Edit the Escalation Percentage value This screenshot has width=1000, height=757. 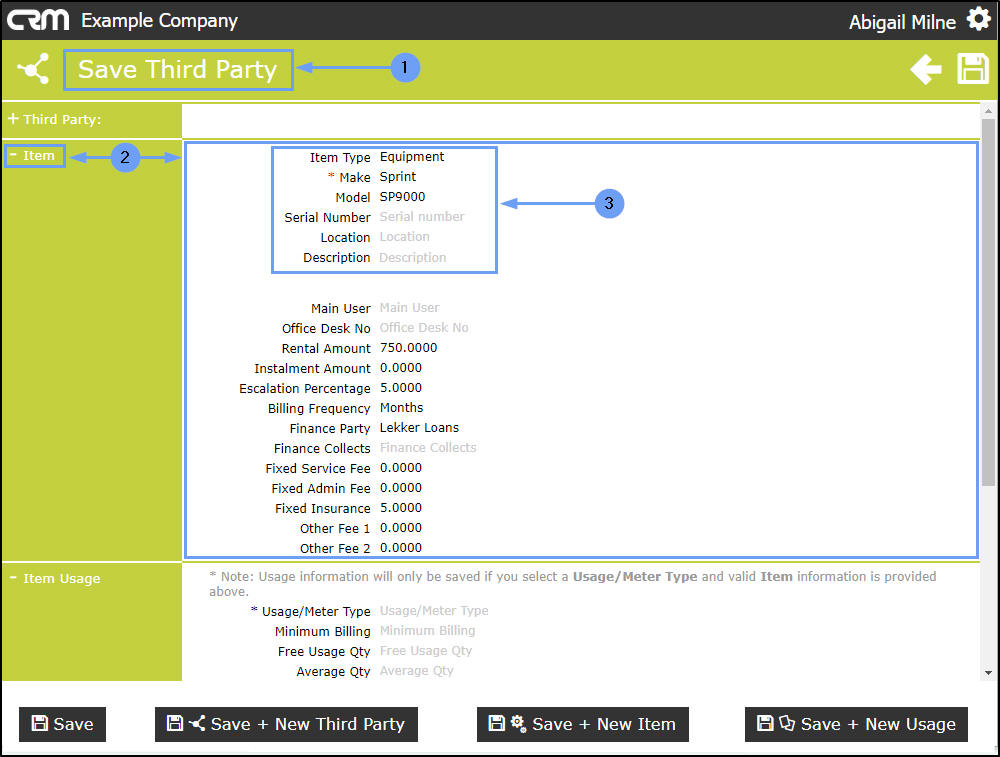[401, 388]
